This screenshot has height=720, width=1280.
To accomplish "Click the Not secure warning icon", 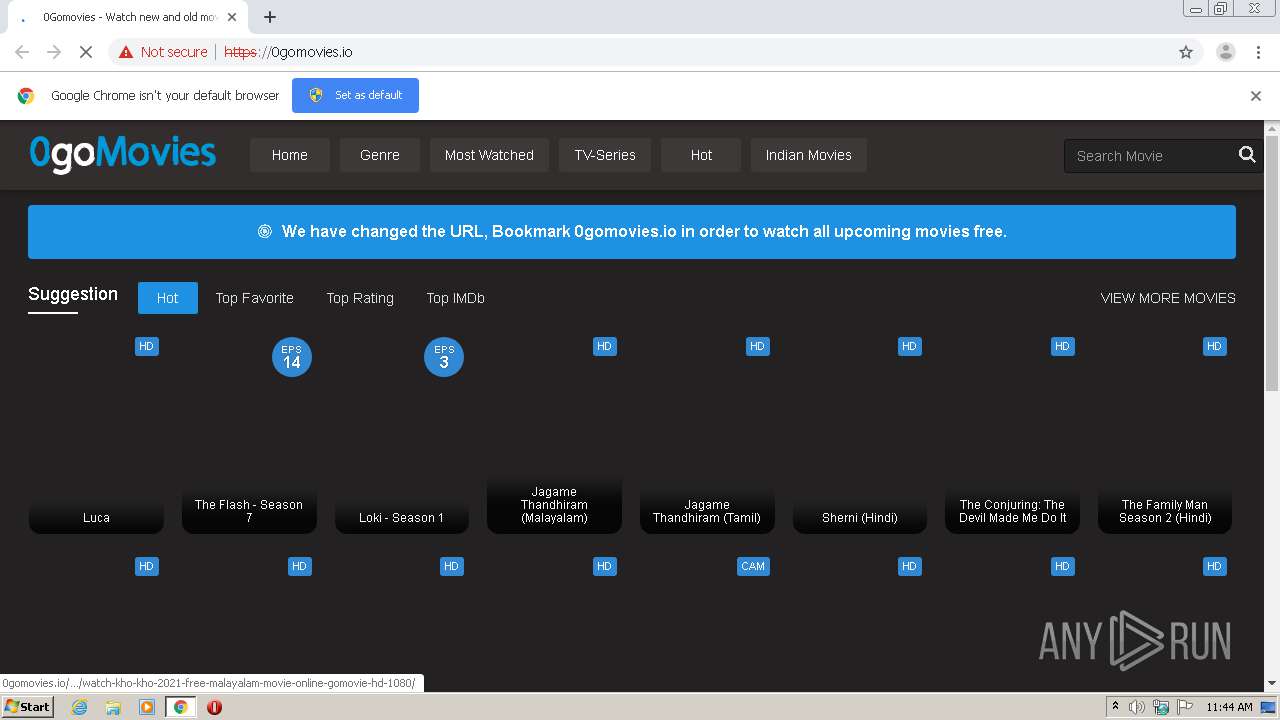I will pos(125,52).
